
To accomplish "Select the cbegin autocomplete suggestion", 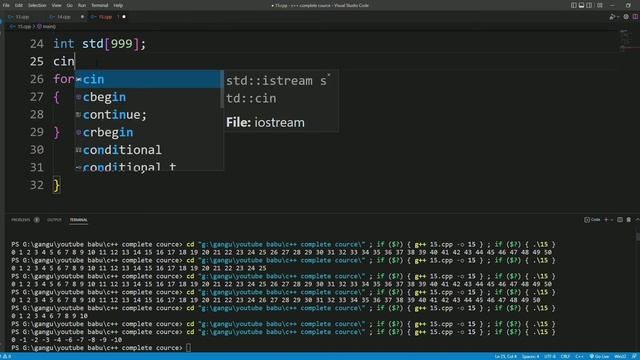I will coord(148,97).
